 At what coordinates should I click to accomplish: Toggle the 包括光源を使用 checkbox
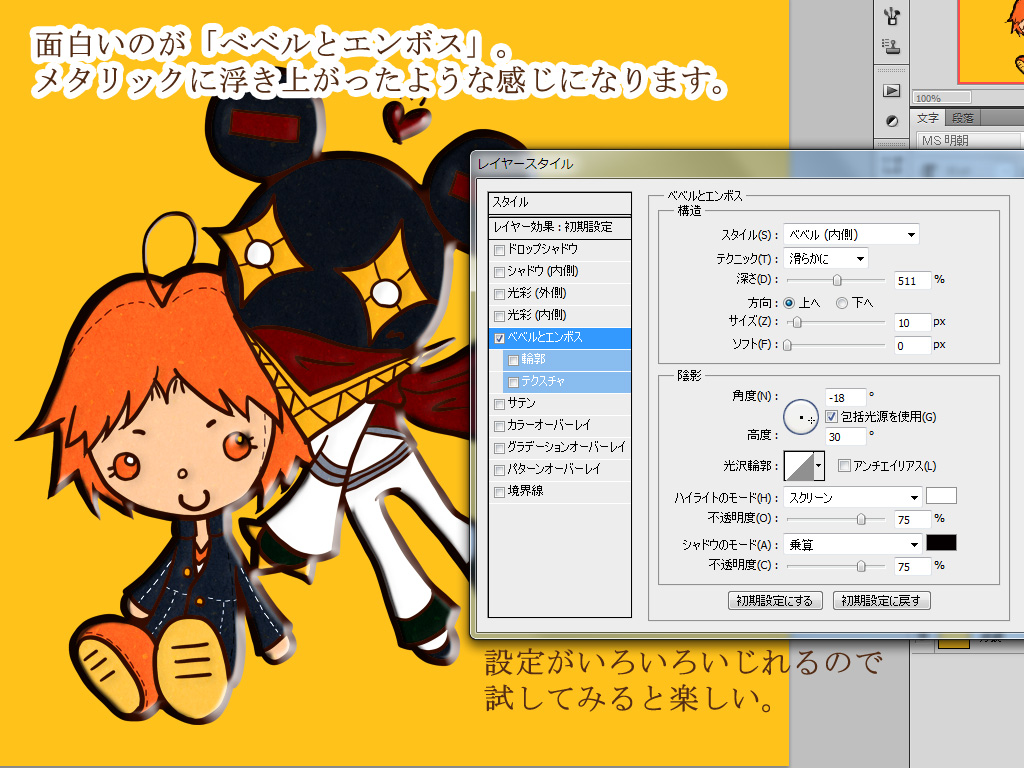[832, 416]
